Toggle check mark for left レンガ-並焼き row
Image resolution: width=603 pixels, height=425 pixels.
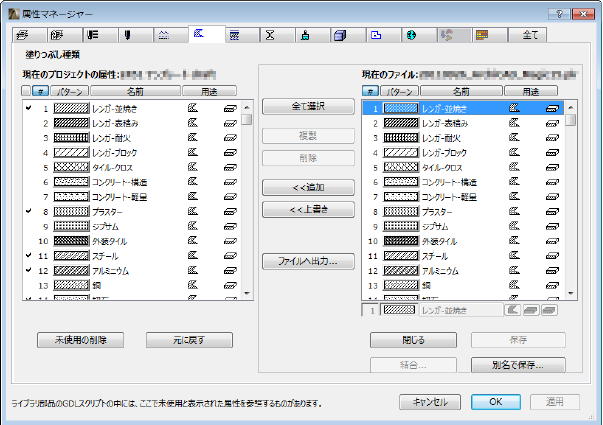pyautogui.click(x=28, y=108)
